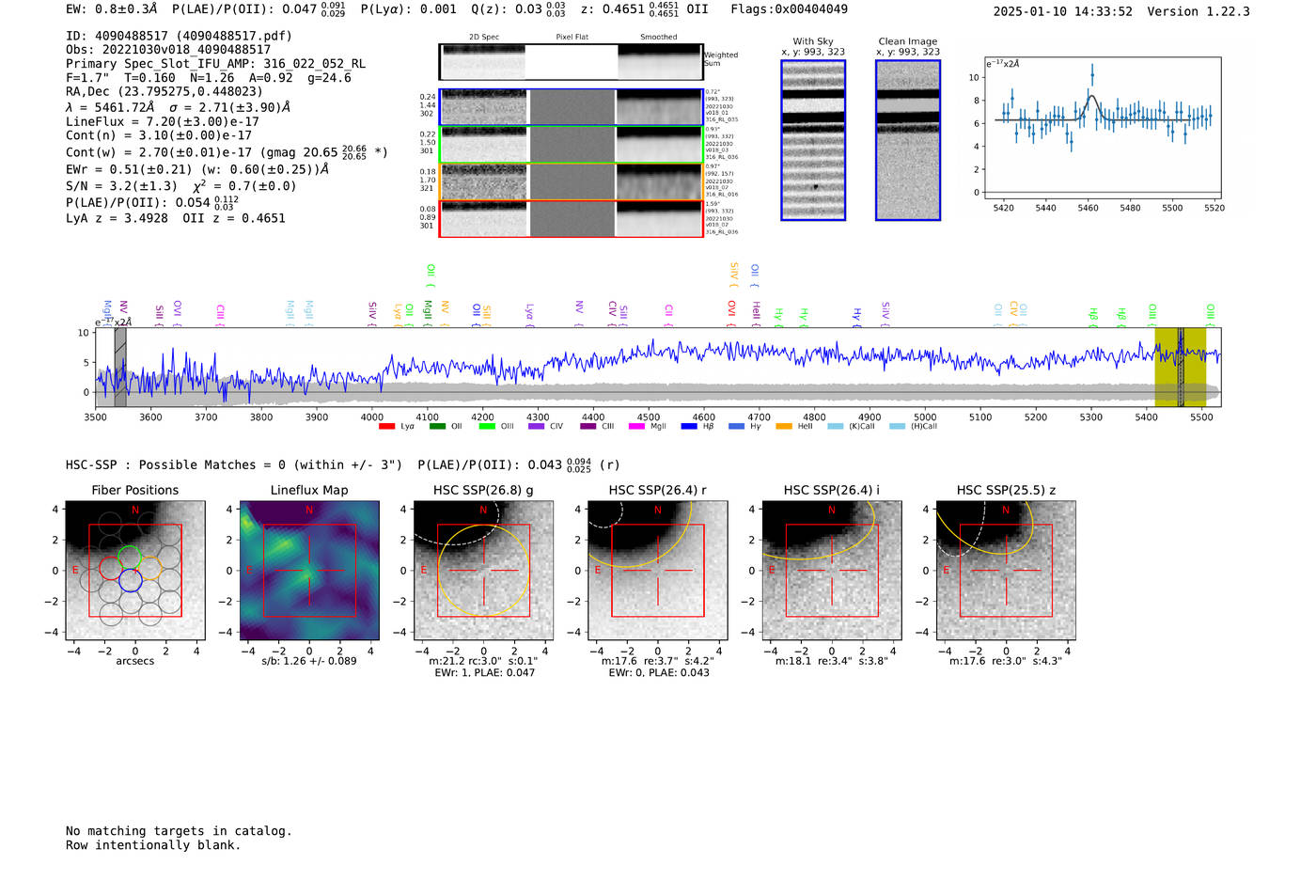The height and width of the screenshot is (896, 1316).
Task: Open the HSC SSP(25.5) z image
Action: tap(1006, 570)
